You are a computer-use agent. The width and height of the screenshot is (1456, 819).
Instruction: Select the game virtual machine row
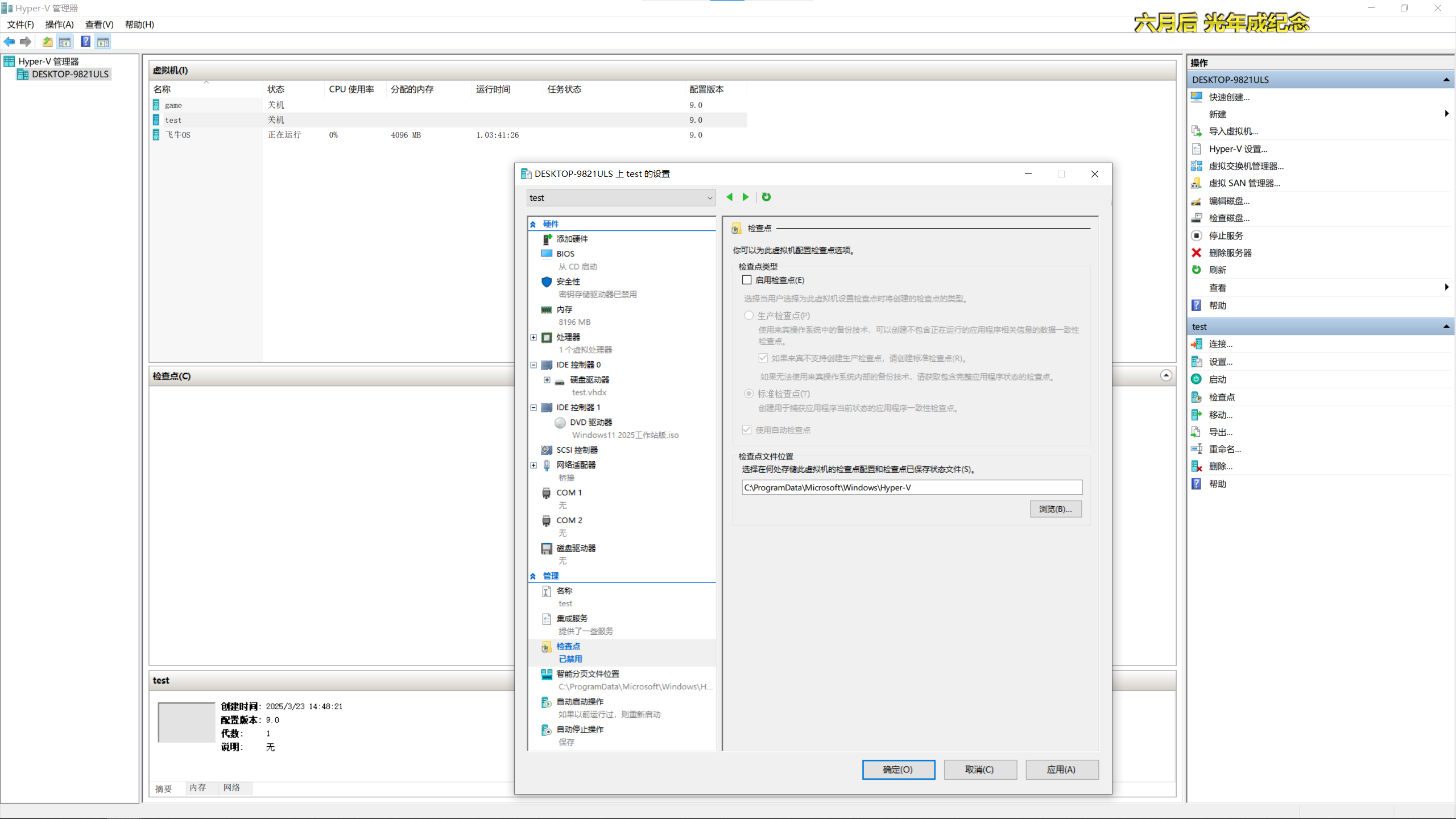(449, 105)
